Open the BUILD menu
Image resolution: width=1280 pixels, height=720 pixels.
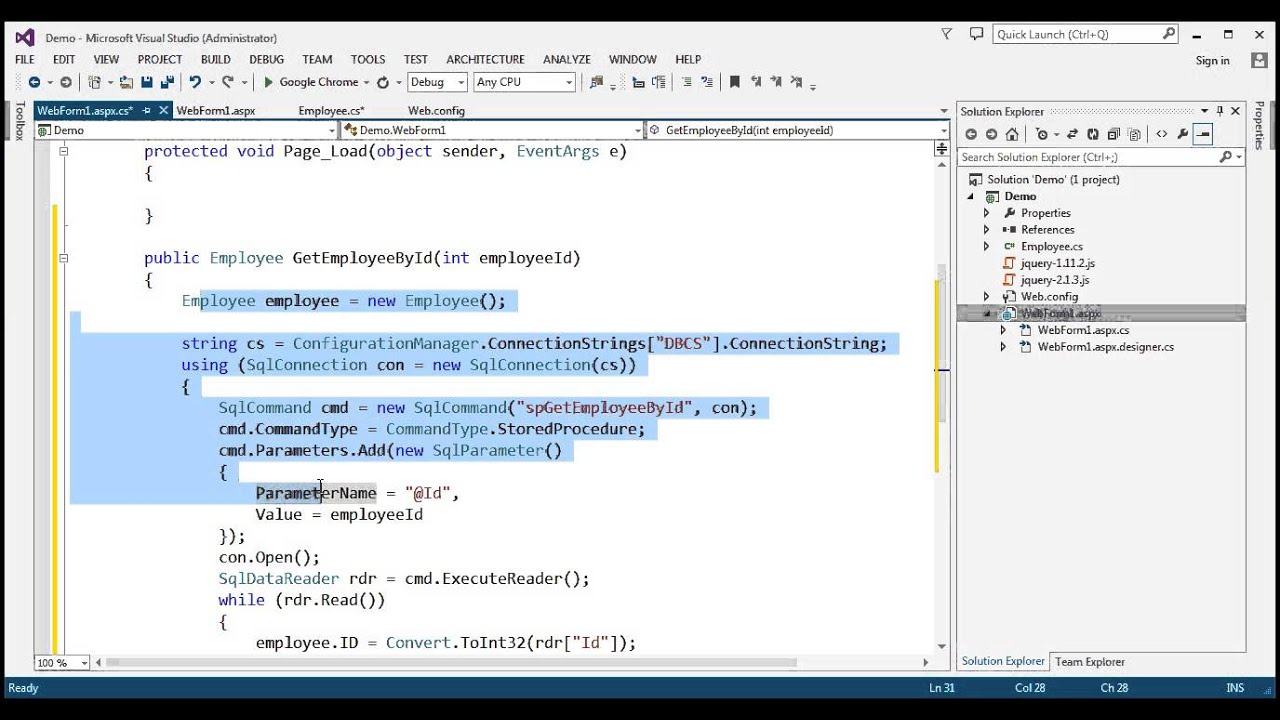click(x=215, y=59)
